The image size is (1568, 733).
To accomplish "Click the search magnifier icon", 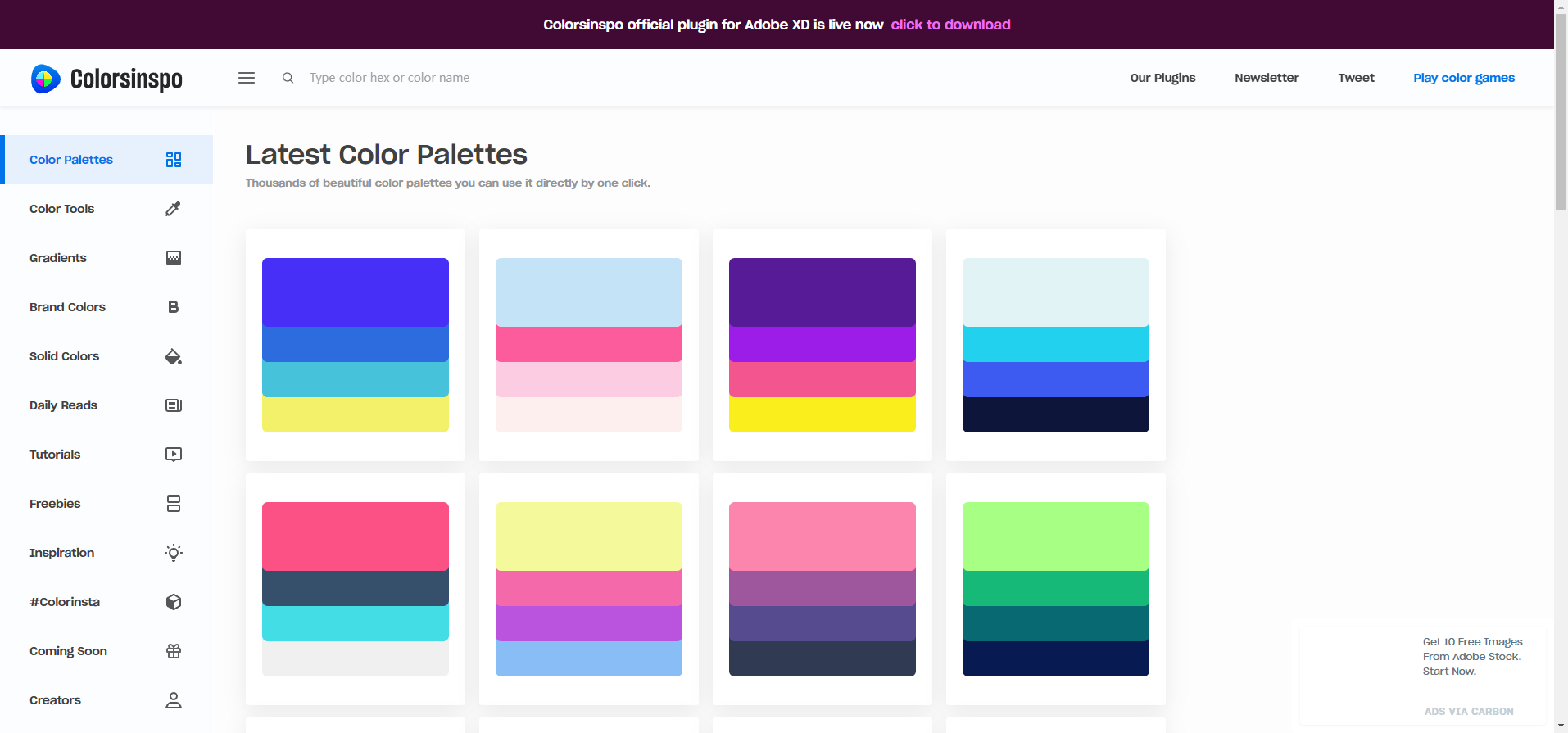I will tap(288, 78).
